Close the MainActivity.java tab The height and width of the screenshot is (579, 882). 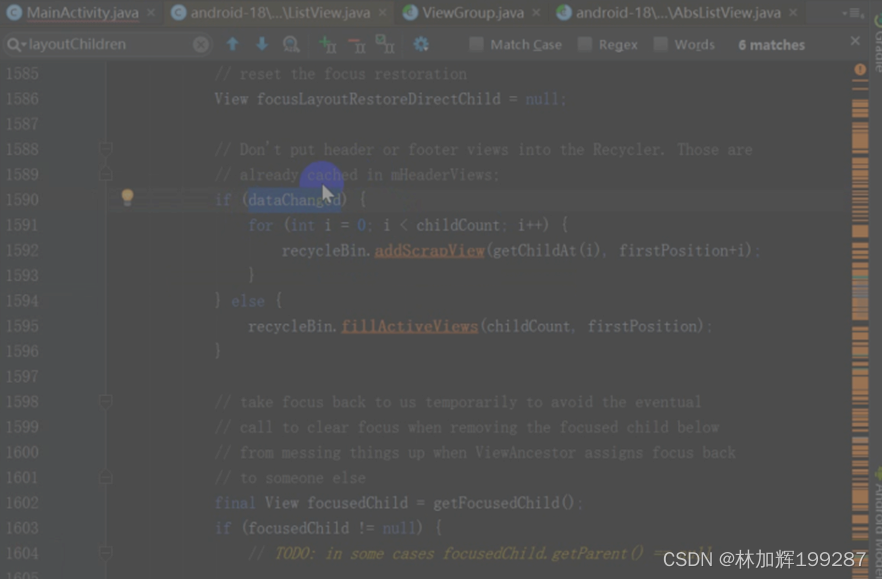point(151,12)
